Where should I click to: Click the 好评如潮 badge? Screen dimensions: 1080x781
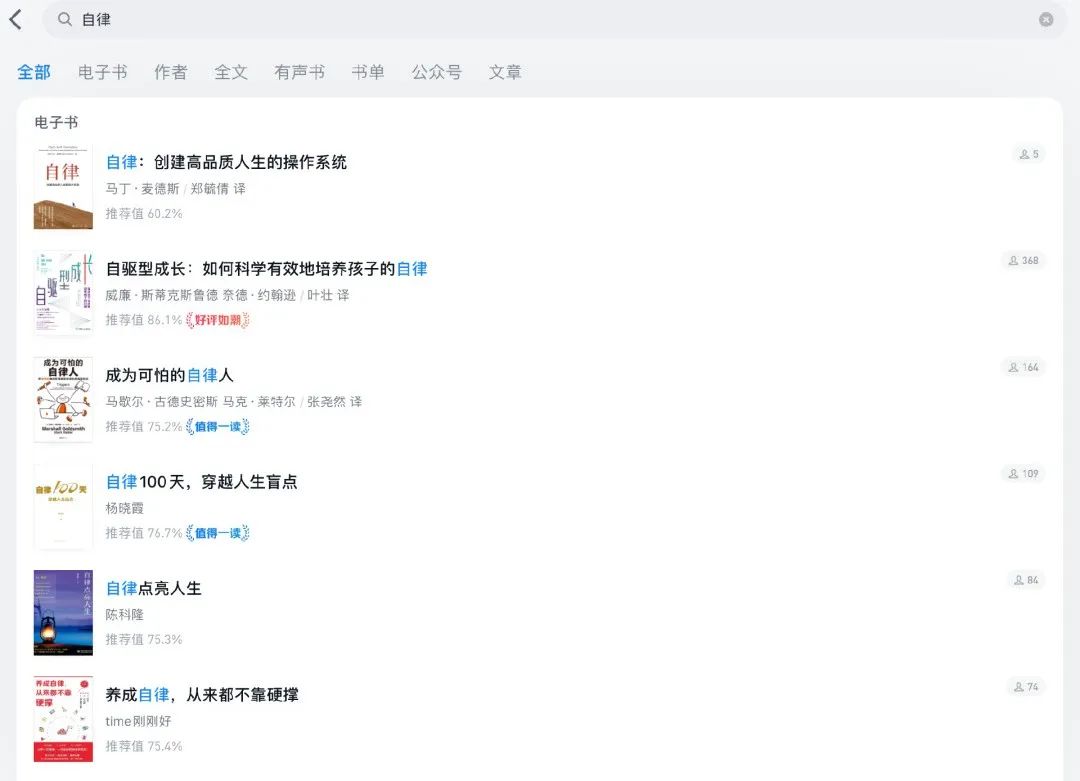[215, 320]
